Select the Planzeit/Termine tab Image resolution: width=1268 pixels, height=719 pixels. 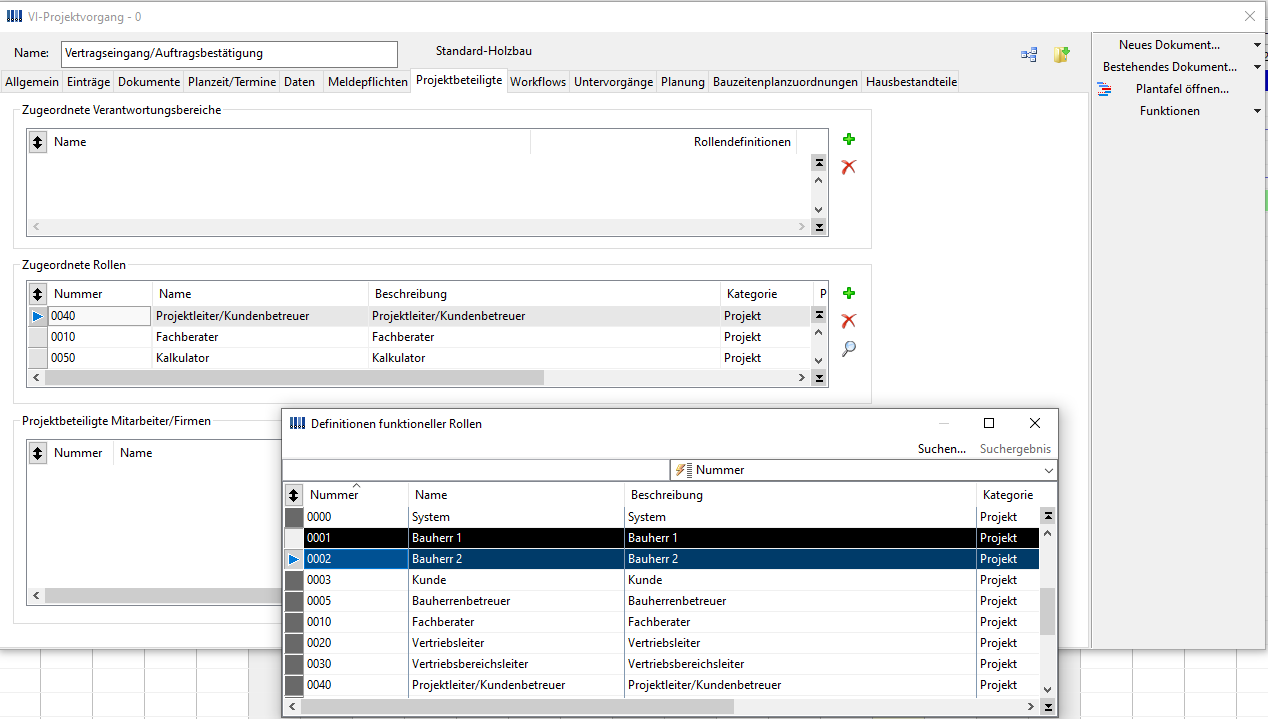tap(232, 82)
